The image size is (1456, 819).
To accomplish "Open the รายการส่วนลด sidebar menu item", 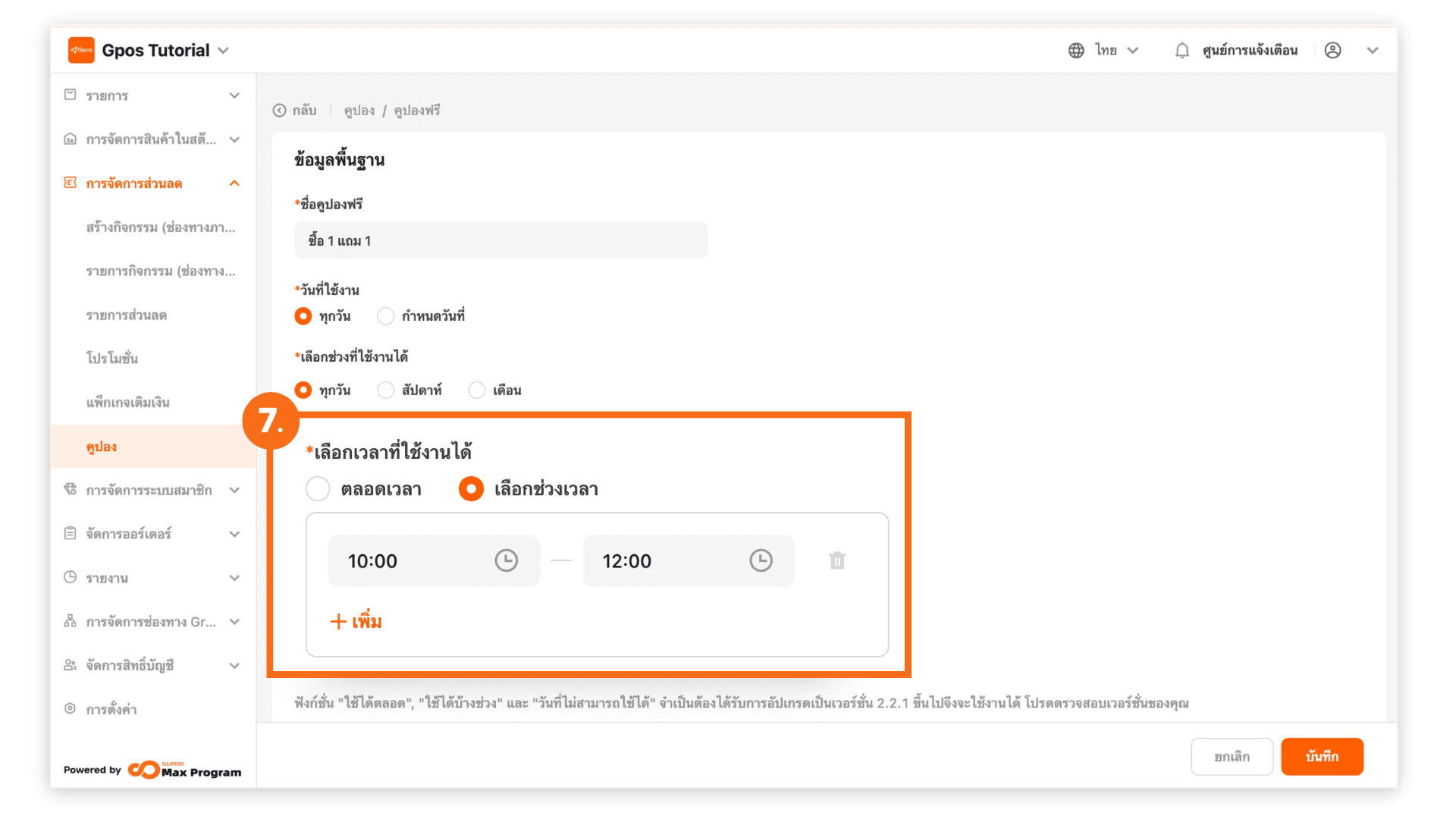I will pyautogui.click(x=126, y=315).
